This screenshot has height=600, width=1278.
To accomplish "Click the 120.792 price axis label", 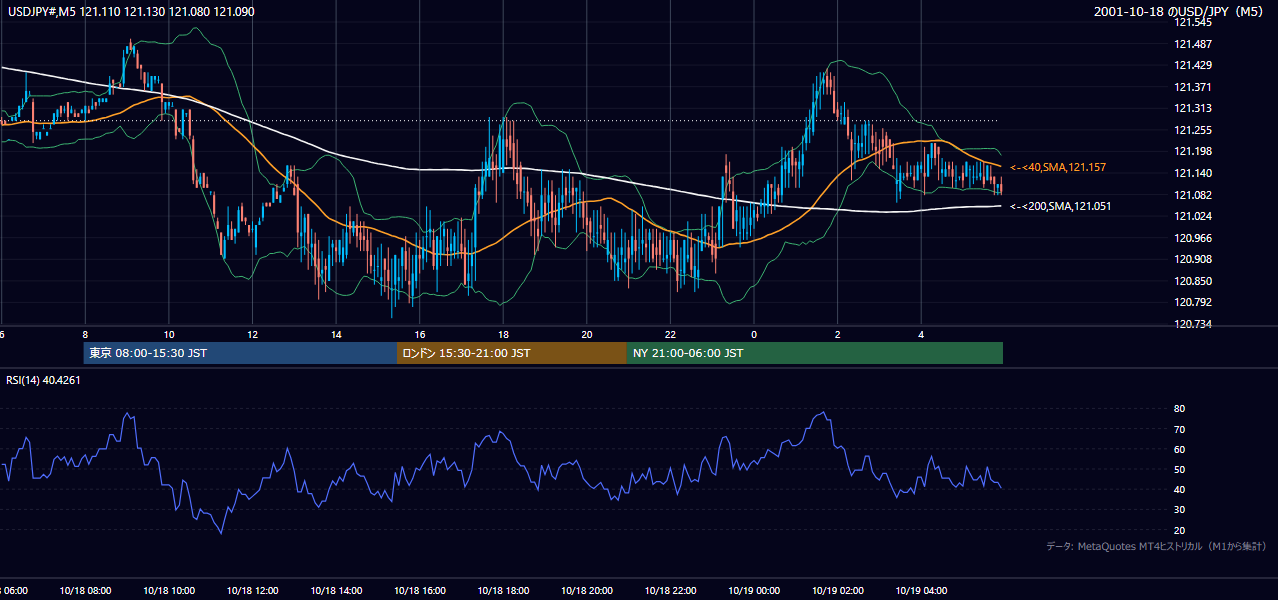I will (1194, 302).
